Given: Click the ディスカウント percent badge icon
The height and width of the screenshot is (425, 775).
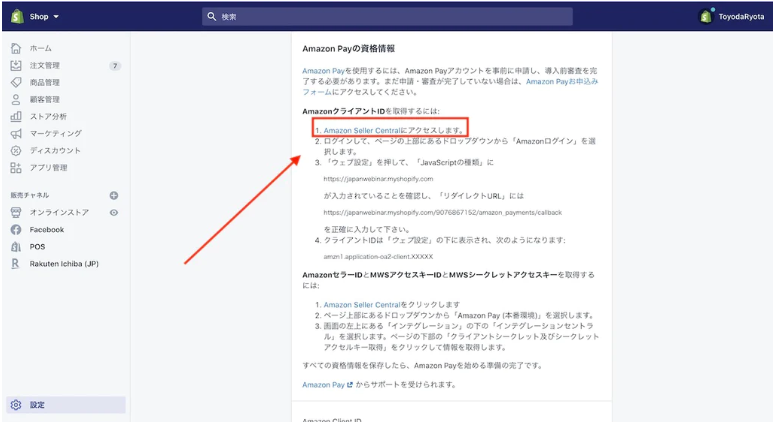Looking at the screenshot, I should click(16, 150).
